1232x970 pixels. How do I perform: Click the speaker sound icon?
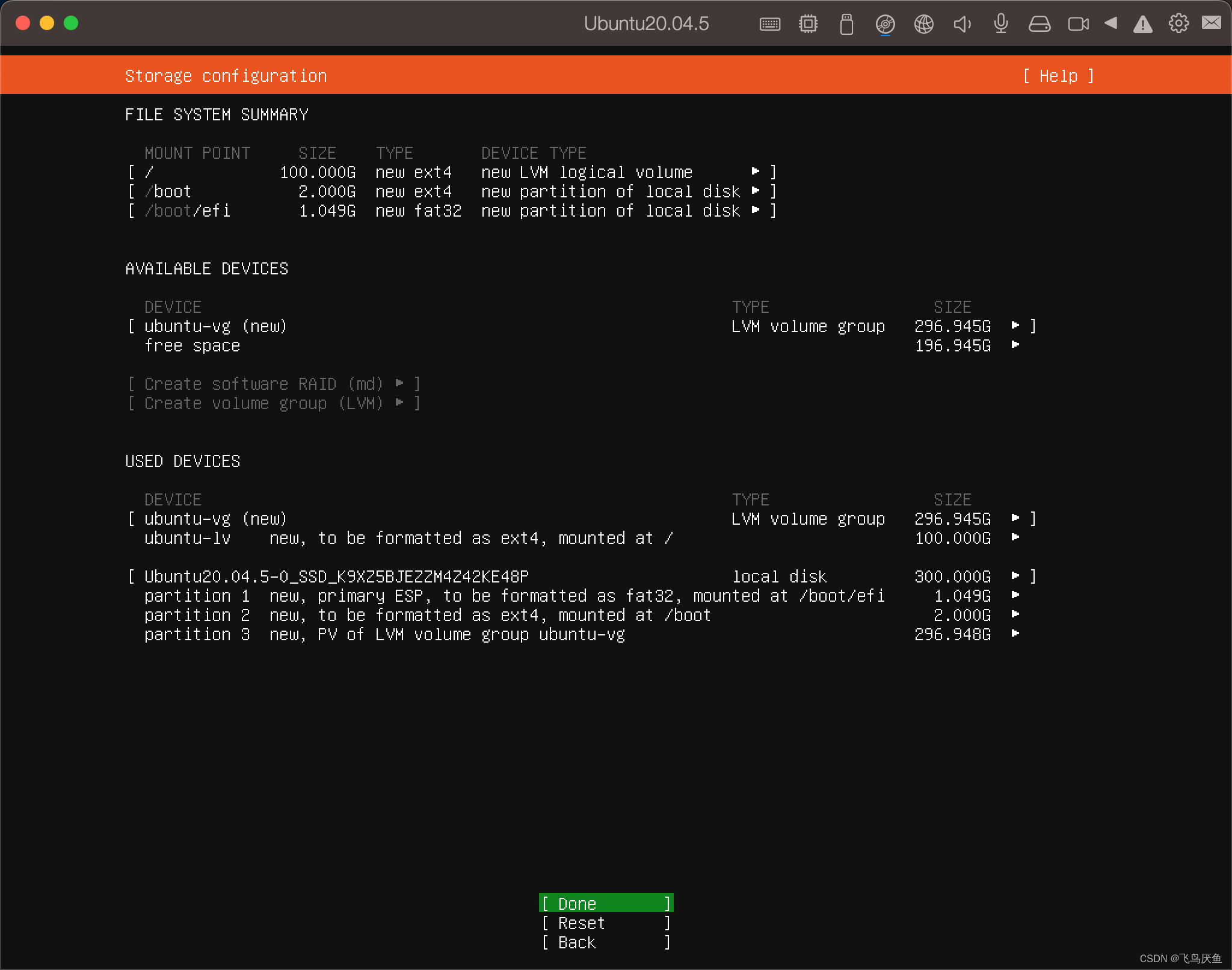[x=962, y=24]
